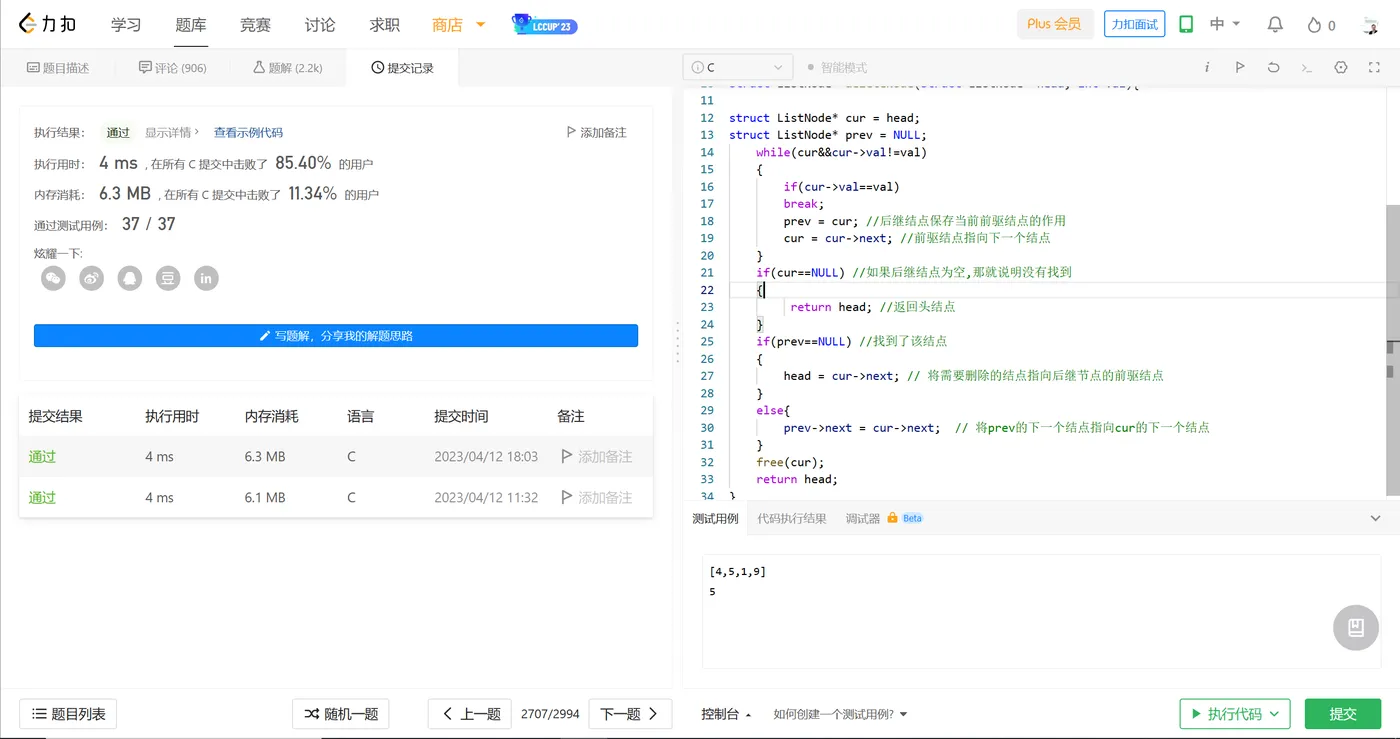Go to 上一题 previous problem
Viewport: 1400px width, 739px height.
point(470,714)
